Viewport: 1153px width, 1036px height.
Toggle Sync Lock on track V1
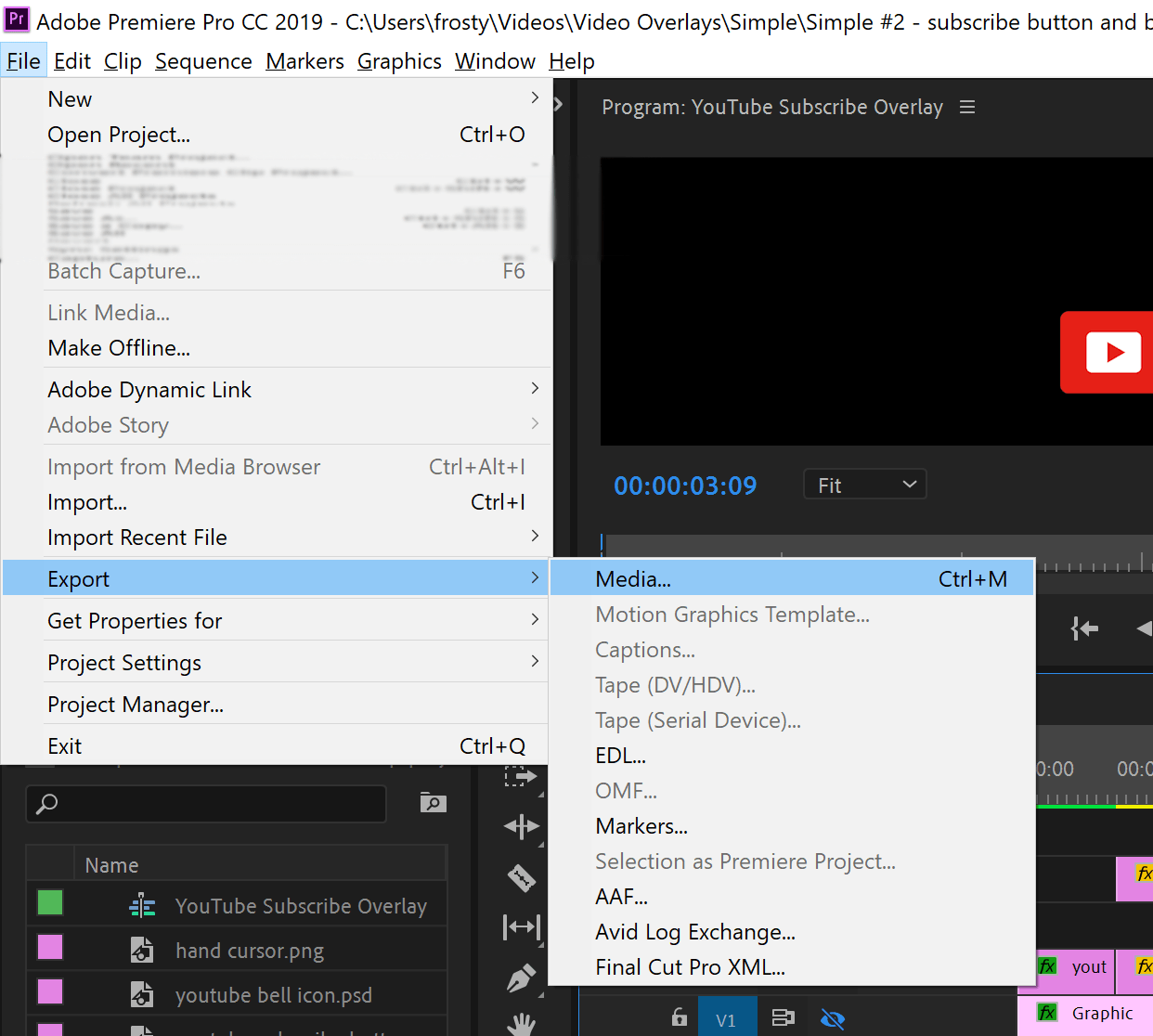(784, 1017)
